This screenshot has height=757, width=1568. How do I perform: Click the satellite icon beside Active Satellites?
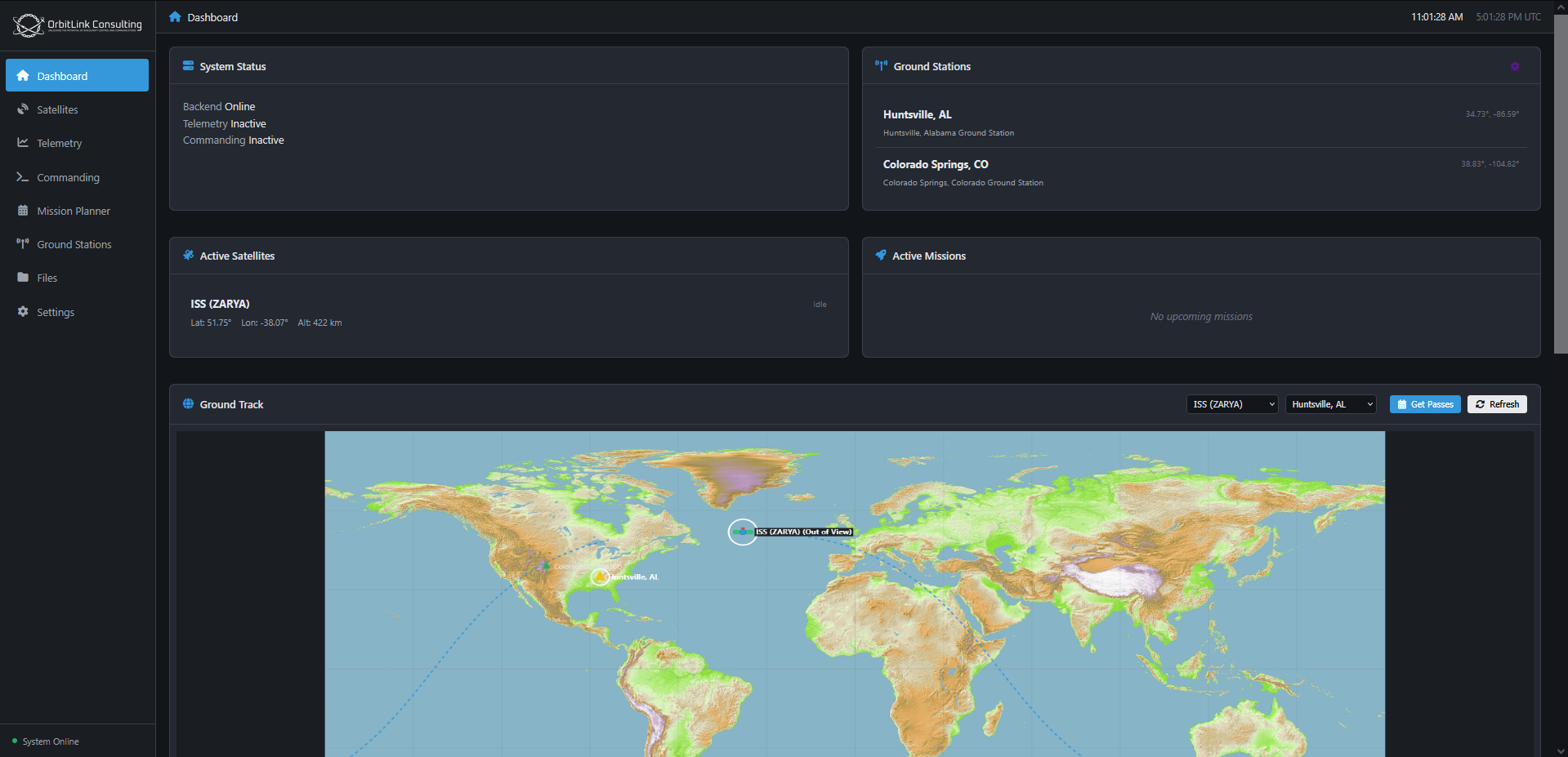point(188,256)
